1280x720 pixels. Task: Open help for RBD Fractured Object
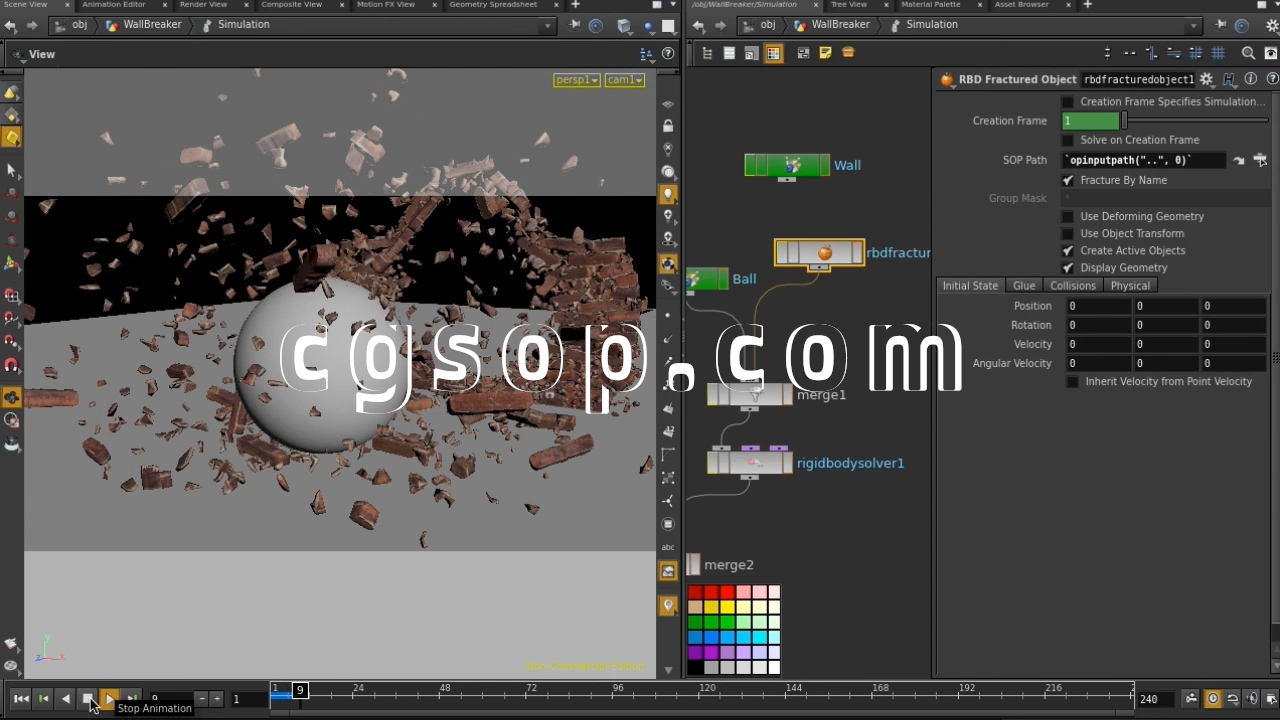(1270, 79)
